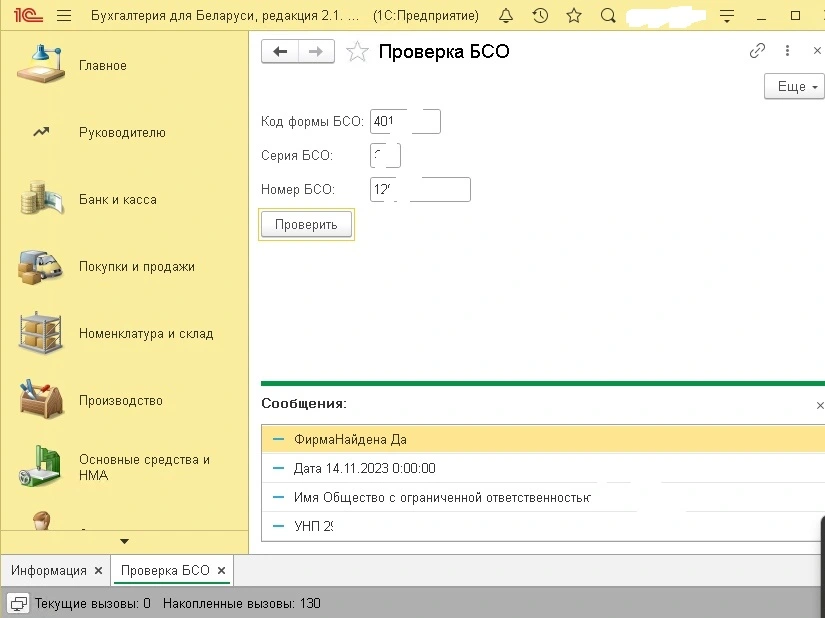Click the Номер БСО input field
The height and width of the screenshot is (618, 825).
click(x=420, y=190)
